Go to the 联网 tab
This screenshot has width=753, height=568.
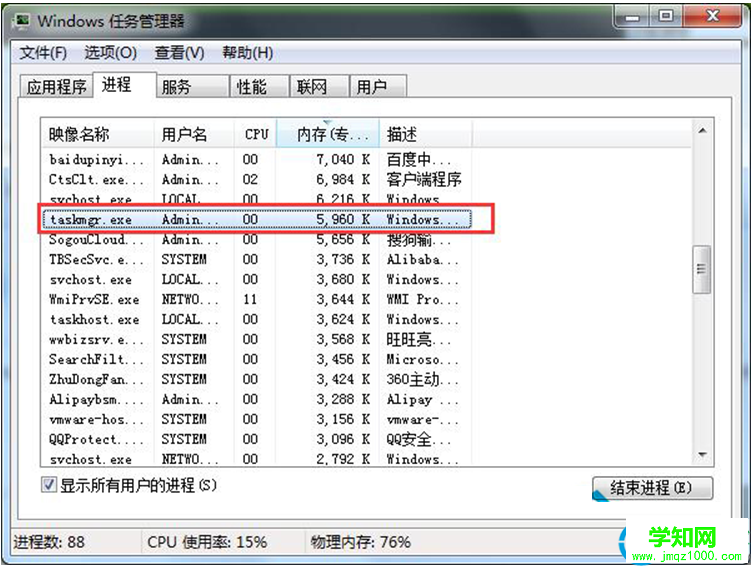(x=319, y=87)
